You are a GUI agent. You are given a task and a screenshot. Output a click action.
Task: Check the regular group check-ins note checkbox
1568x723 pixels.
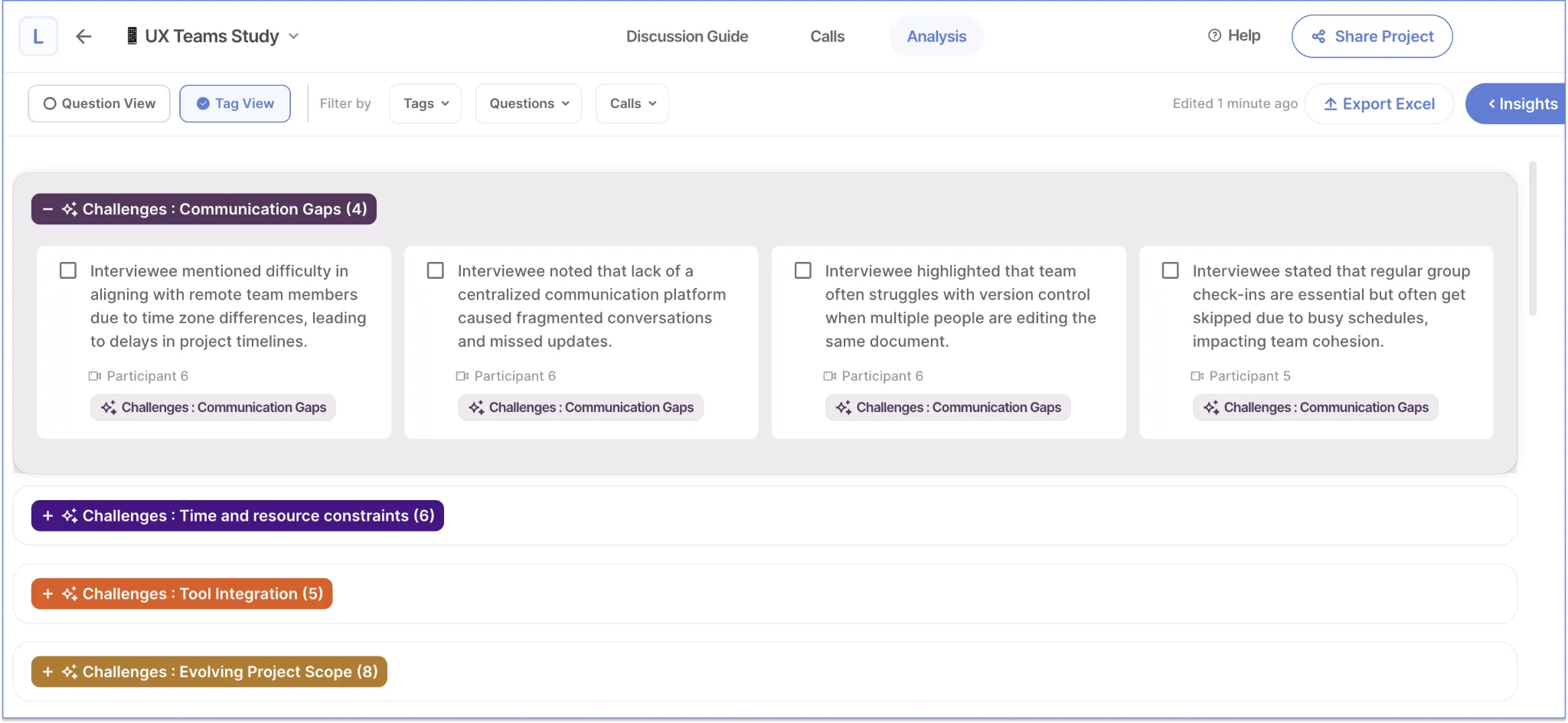(x=1171, y=270)
